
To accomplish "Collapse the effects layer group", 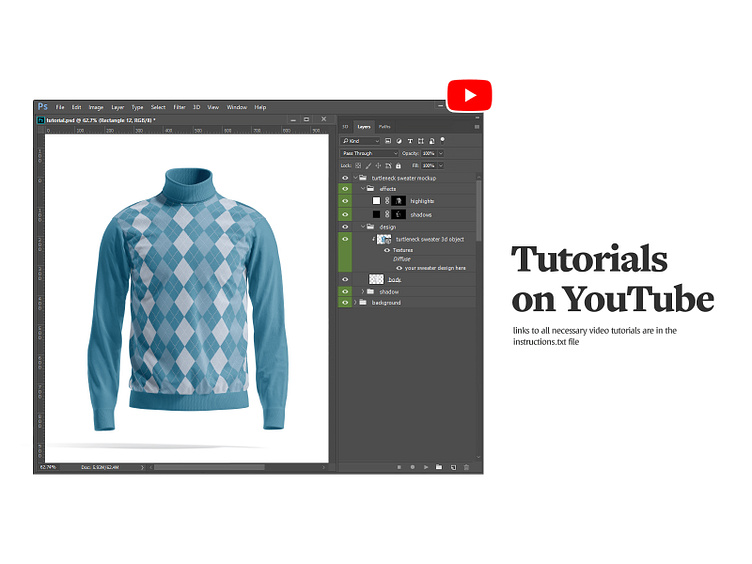I will (362, 189).
